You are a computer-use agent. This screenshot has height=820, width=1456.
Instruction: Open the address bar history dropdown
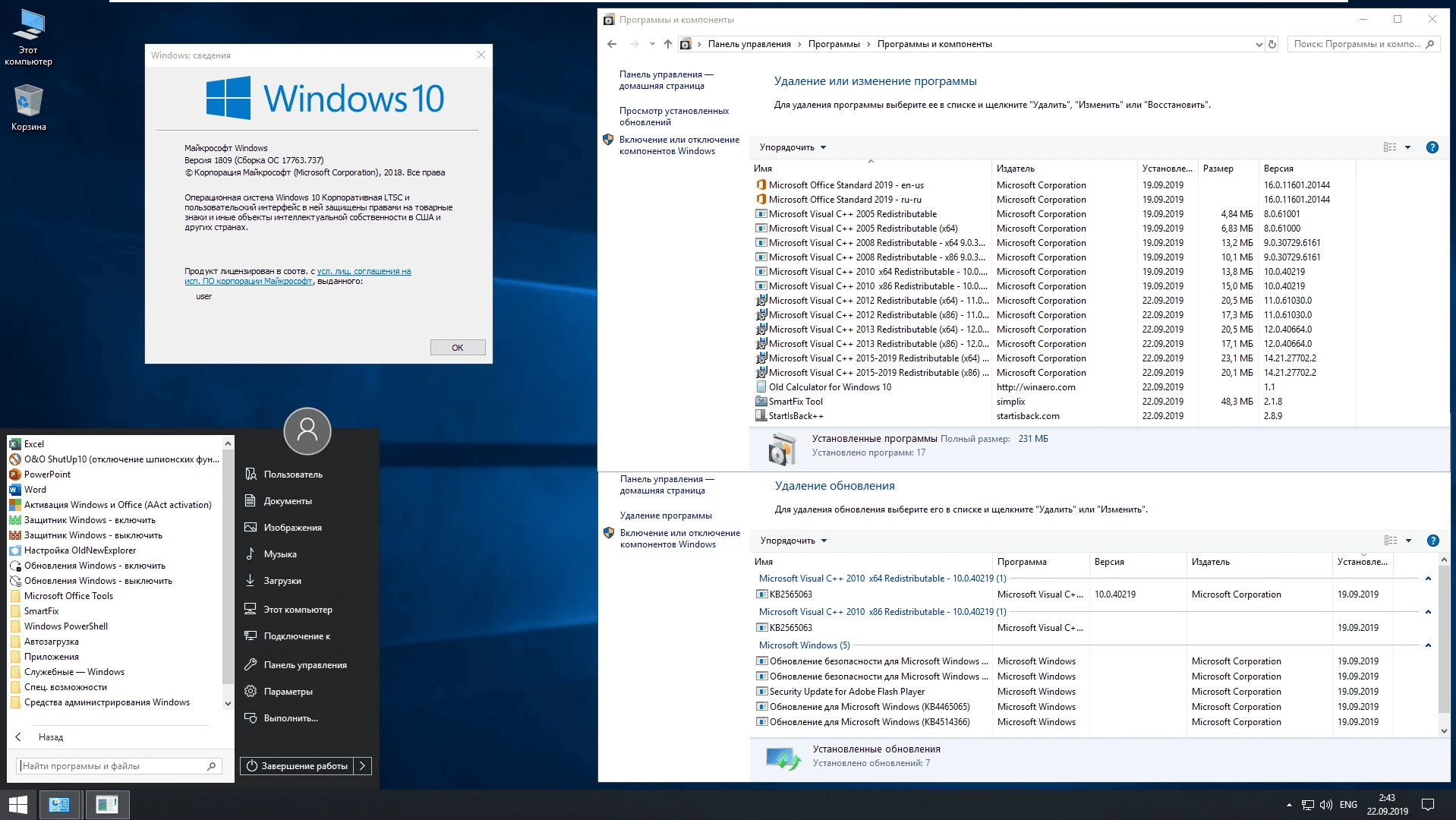[x=1259, y=44]
